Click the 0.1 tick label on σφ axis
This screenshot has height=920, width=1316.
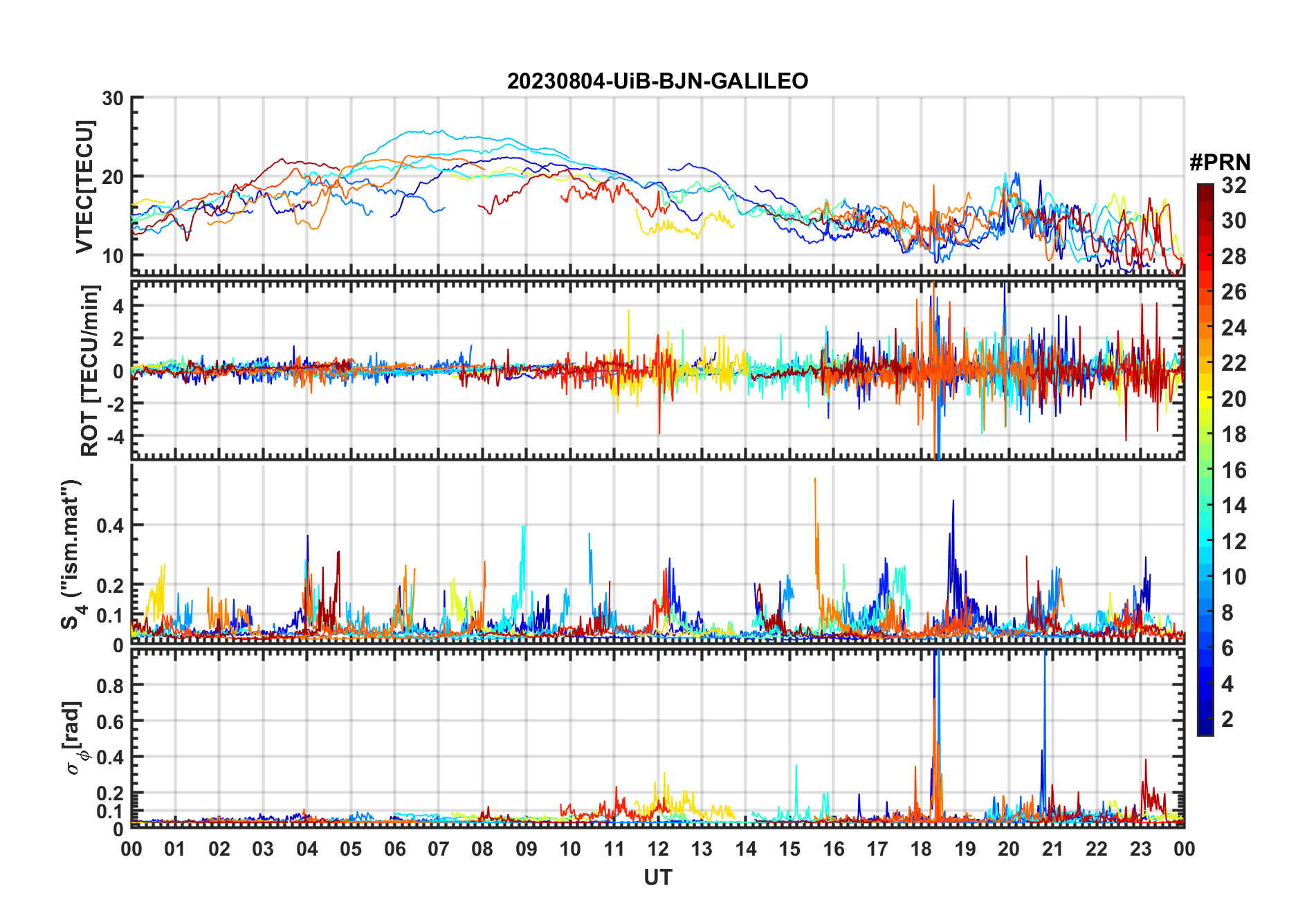[x=111, y=811]
